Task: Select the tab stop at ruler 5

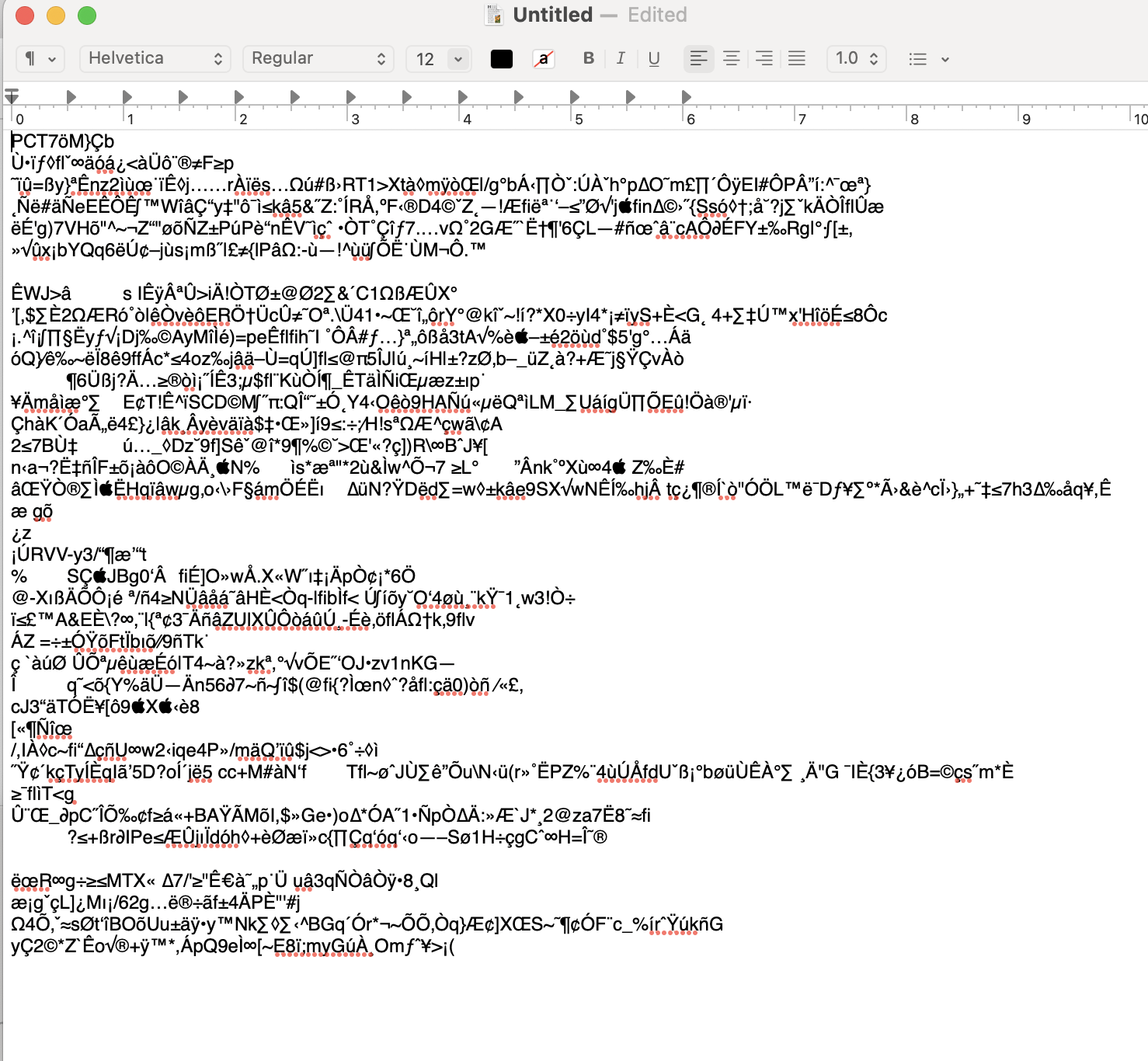Action: tap(574, 97)
